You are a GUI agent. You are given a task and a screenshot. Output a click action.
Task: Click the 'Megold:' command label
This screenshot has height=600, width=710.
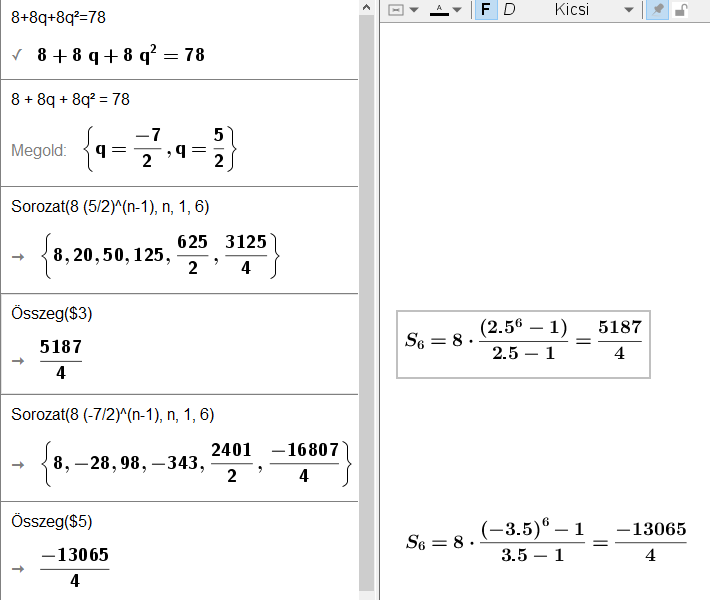[39, 150]
